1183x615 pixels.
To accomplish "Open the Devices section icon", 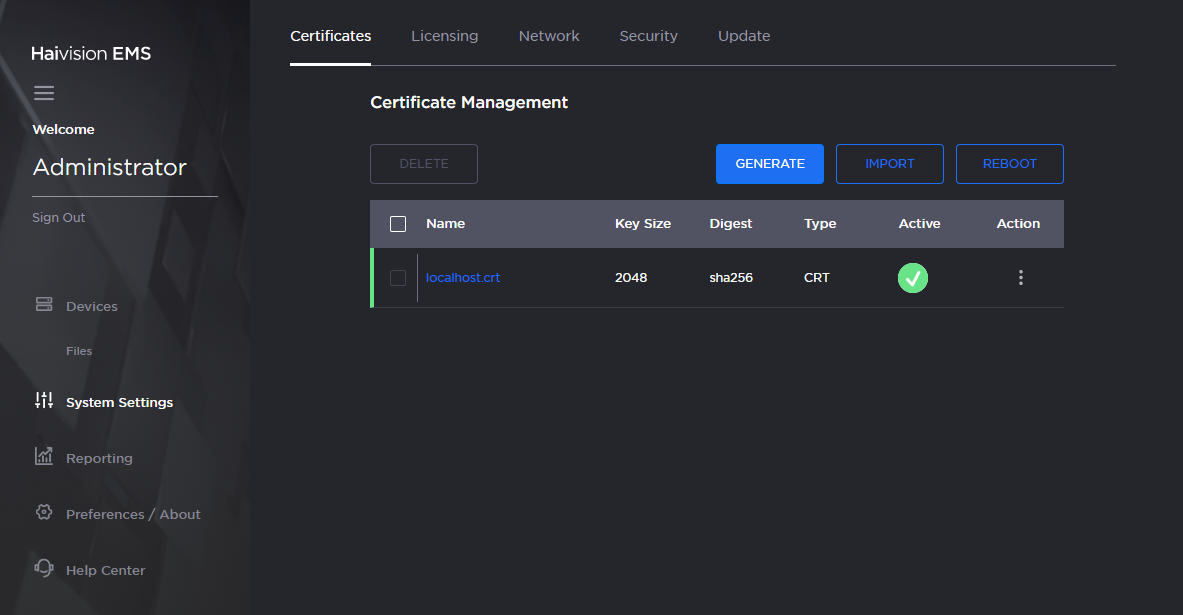I will click(x=44, y=305).
